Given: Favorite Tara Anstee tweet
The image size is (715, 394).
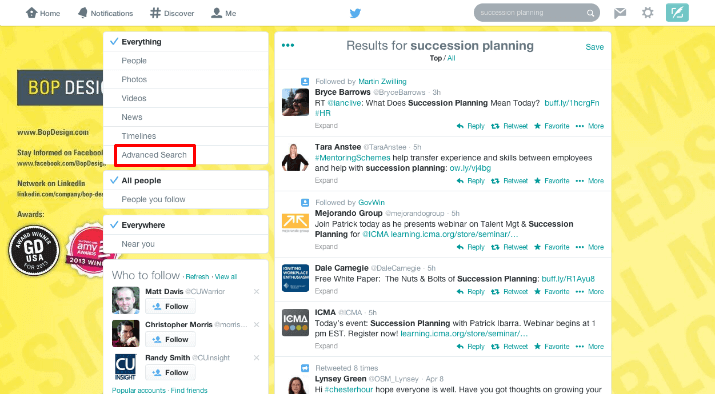Looking at the screenshot, I should 552,181.
